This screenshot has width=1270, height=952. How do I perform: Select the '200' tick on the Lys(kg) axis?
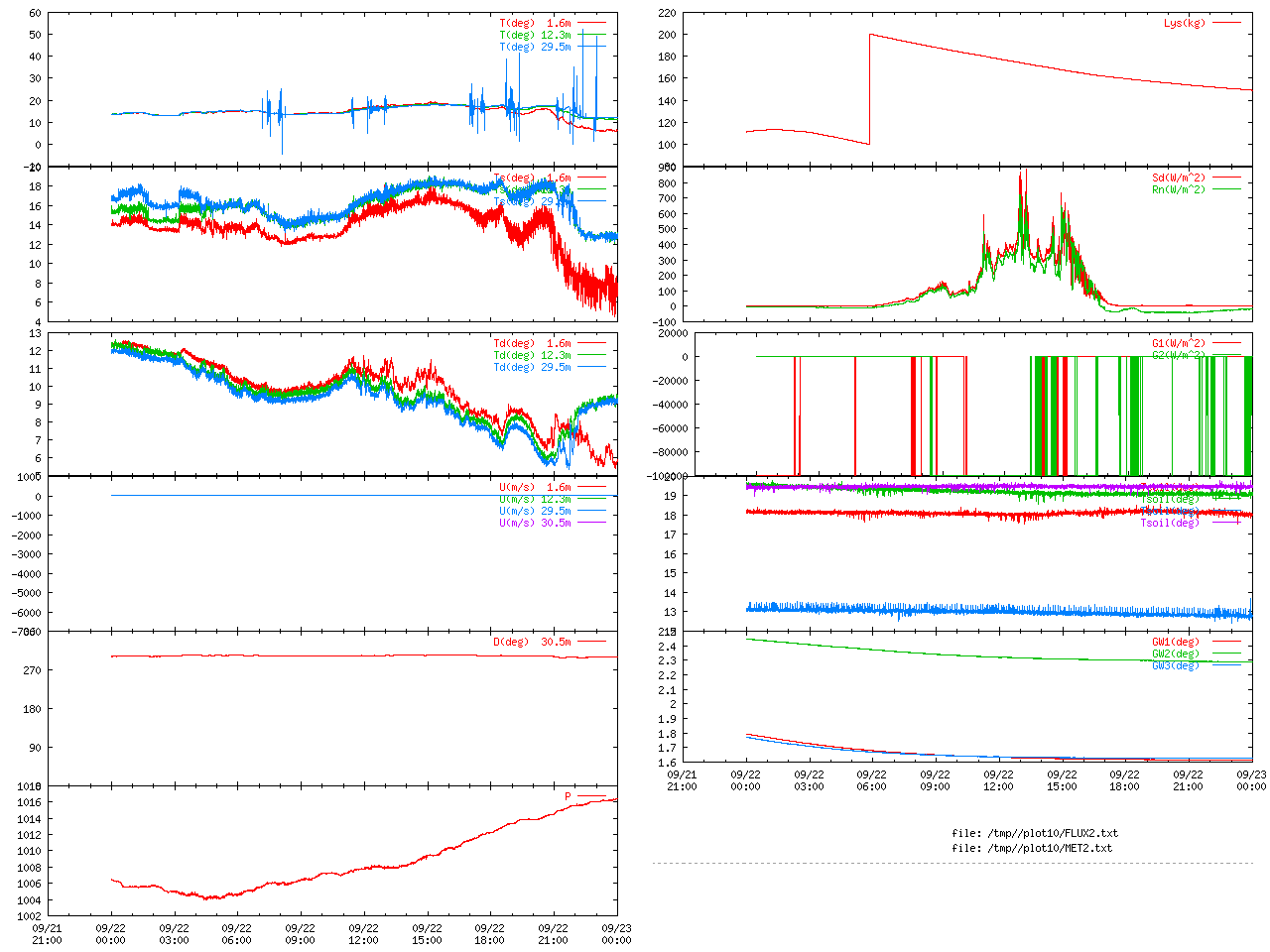tap(667, 35)
